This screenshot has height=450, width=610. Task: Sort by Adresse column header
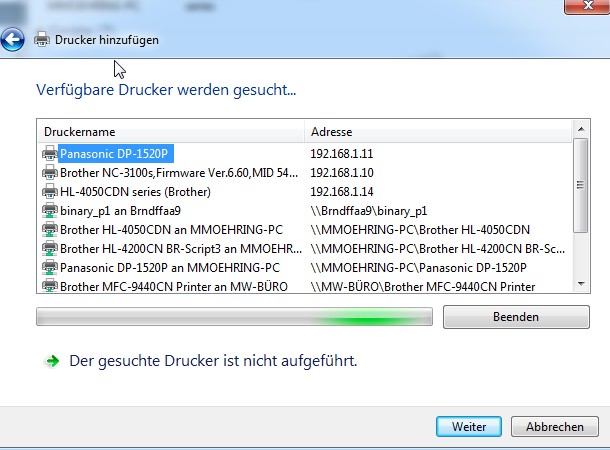tap(438, 131)
